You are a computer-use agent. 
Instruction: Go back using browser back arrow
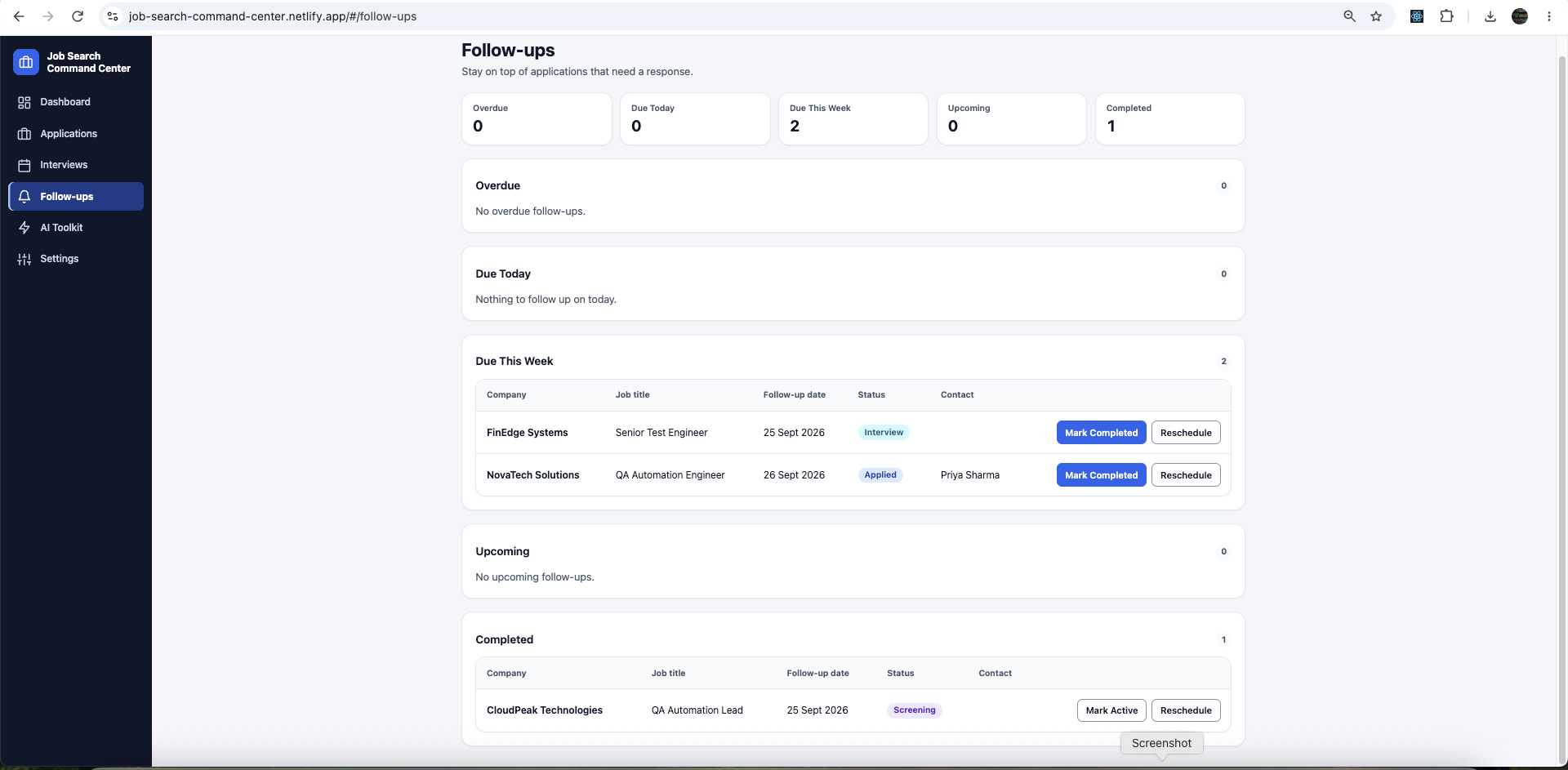tap(19, 16)
